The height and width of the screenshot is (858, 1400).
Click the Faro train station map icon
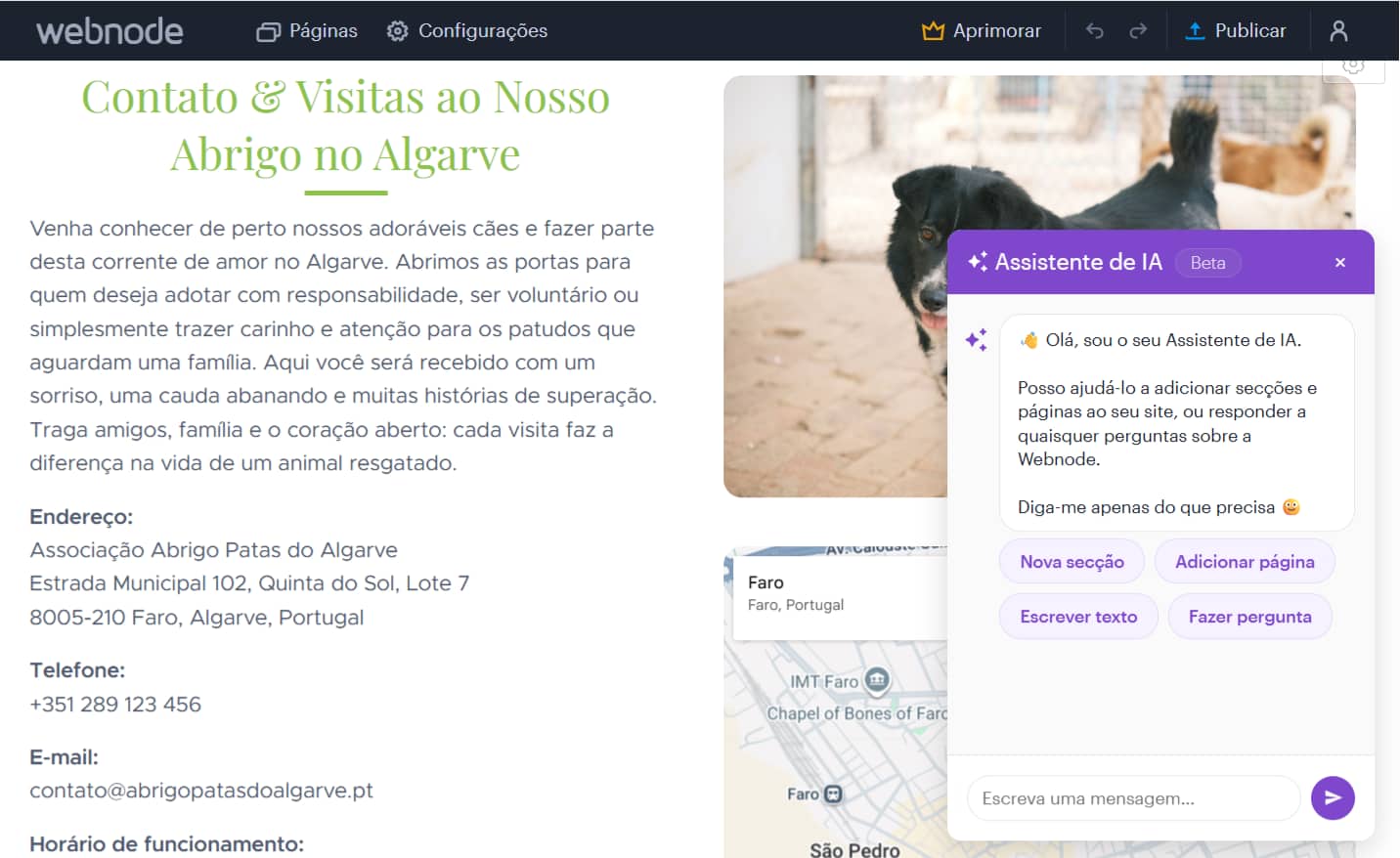833,794
